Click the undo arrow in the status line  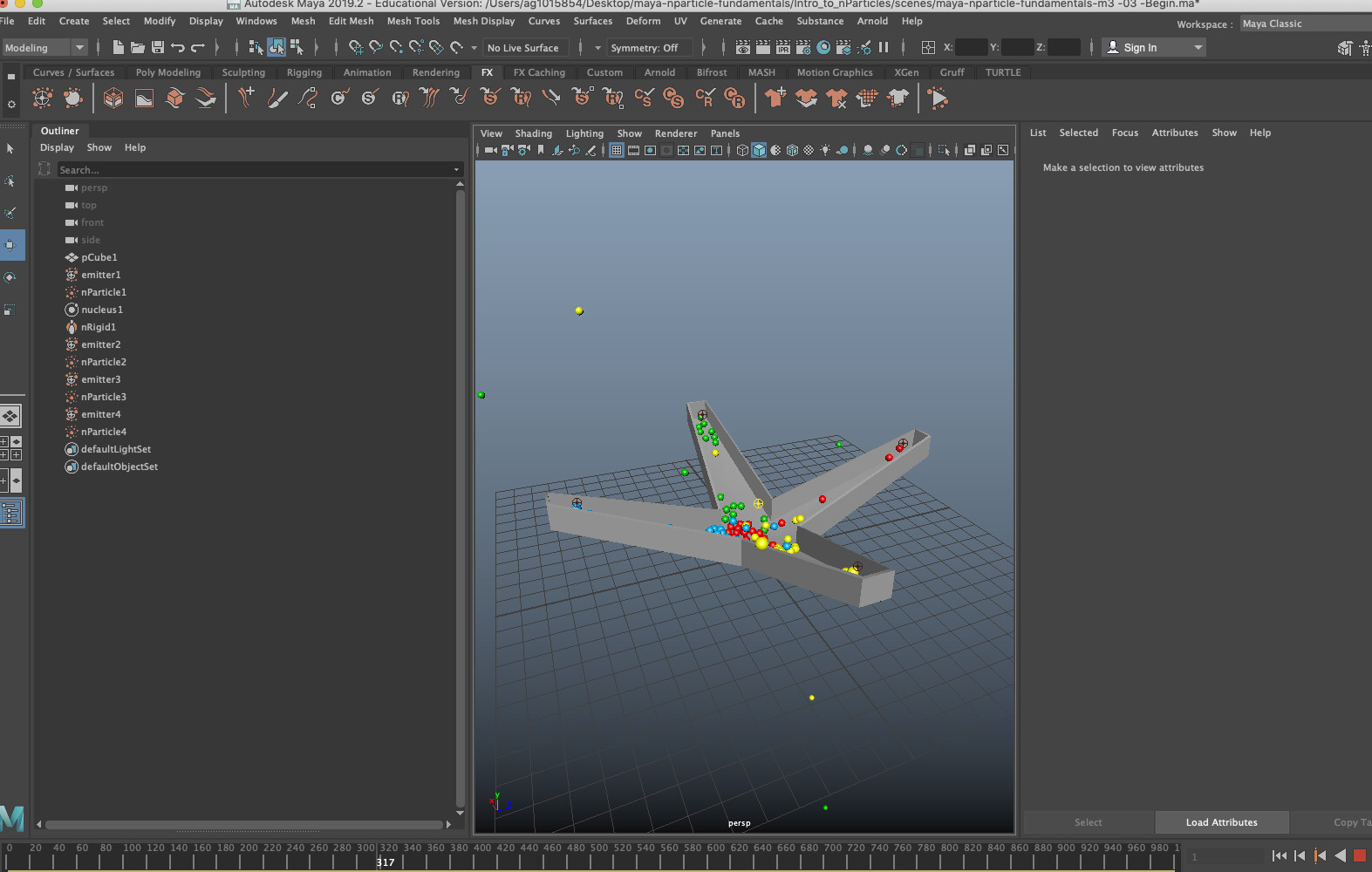[x=178, y=47]
